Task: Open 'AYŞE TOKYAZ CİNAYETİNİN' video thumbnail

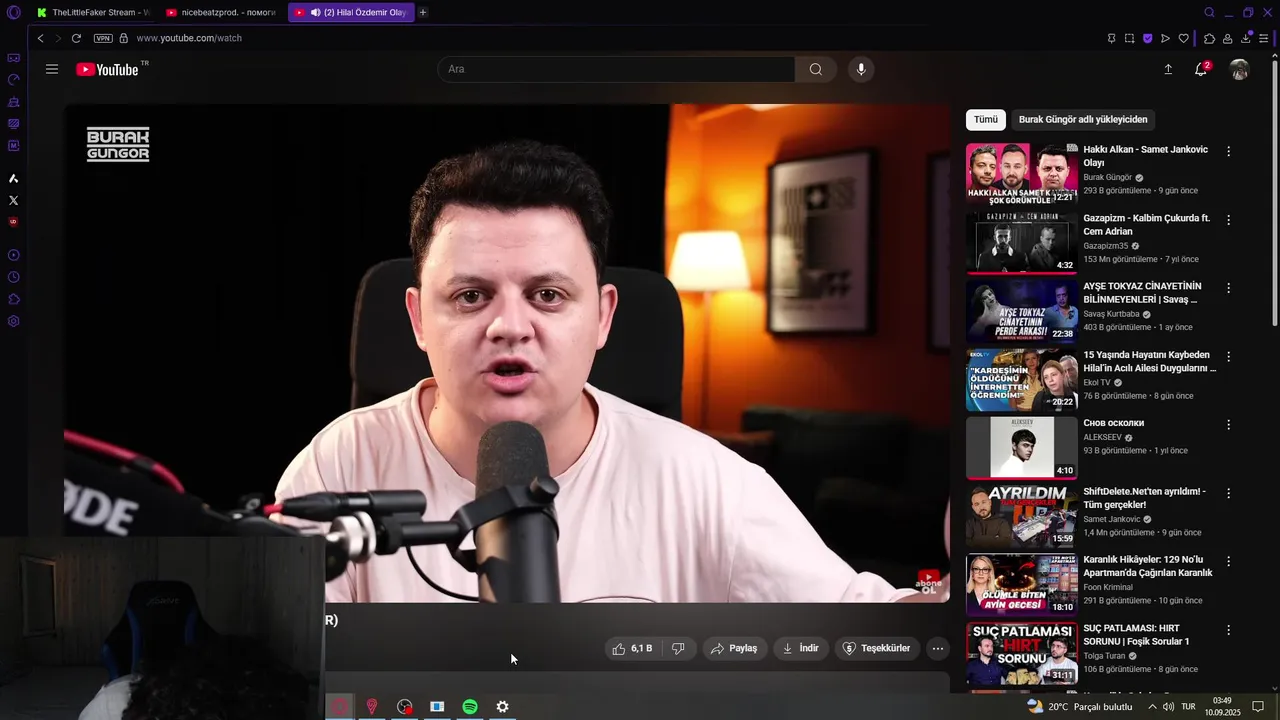Action: [1022, 311]
